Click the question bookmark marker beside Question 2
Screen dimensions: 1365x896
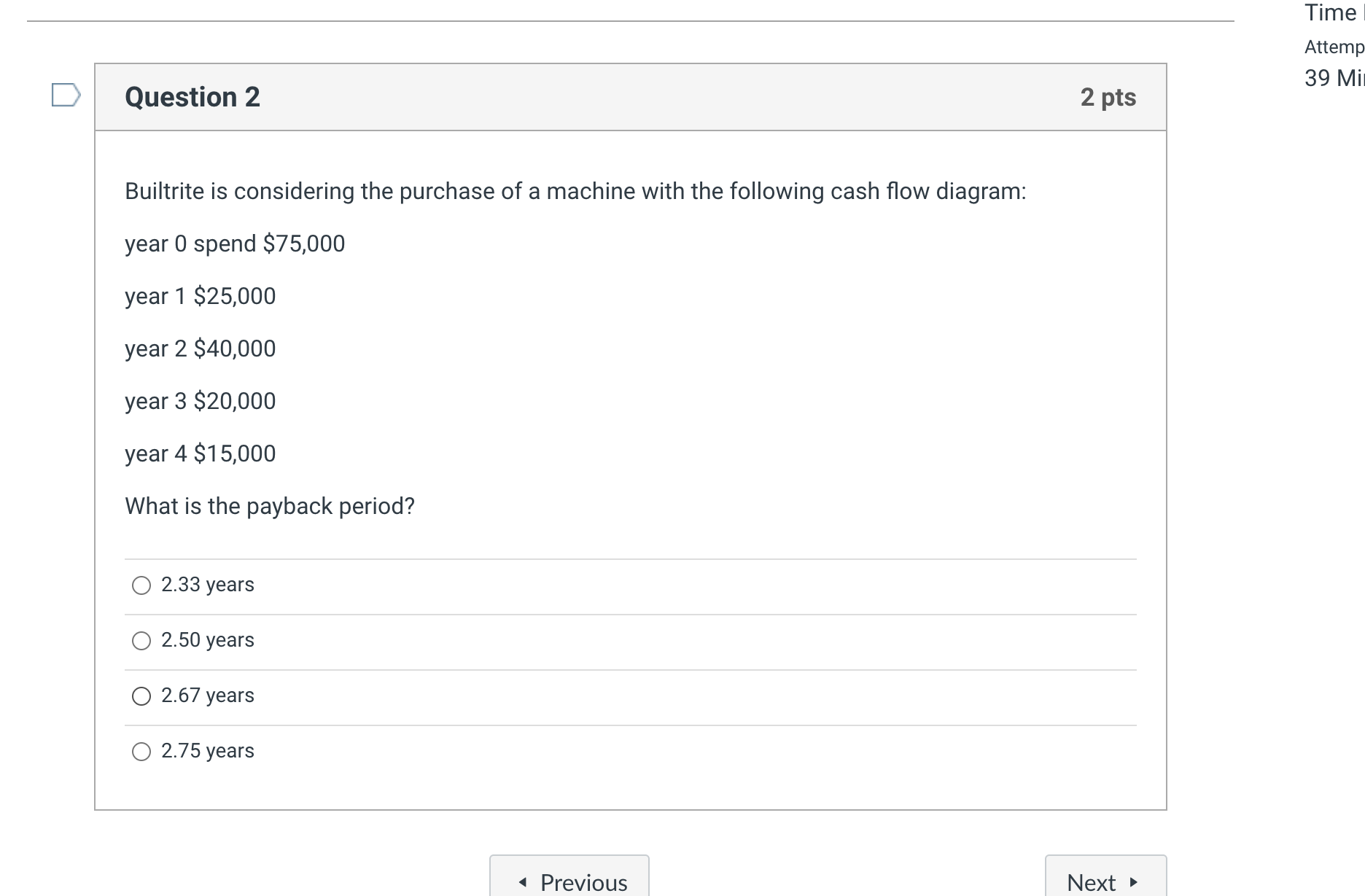65,95
